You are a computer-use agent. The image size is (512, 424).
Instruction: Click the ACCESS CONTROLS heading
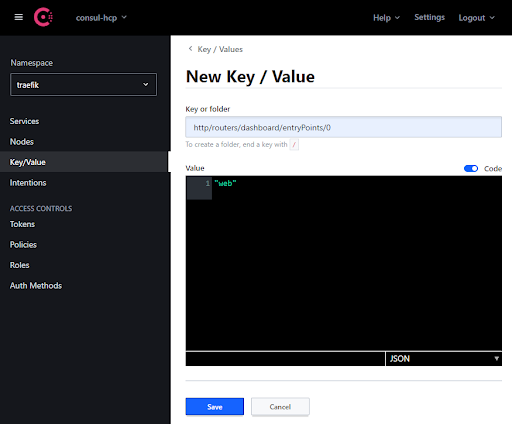(x=41, y=209)
